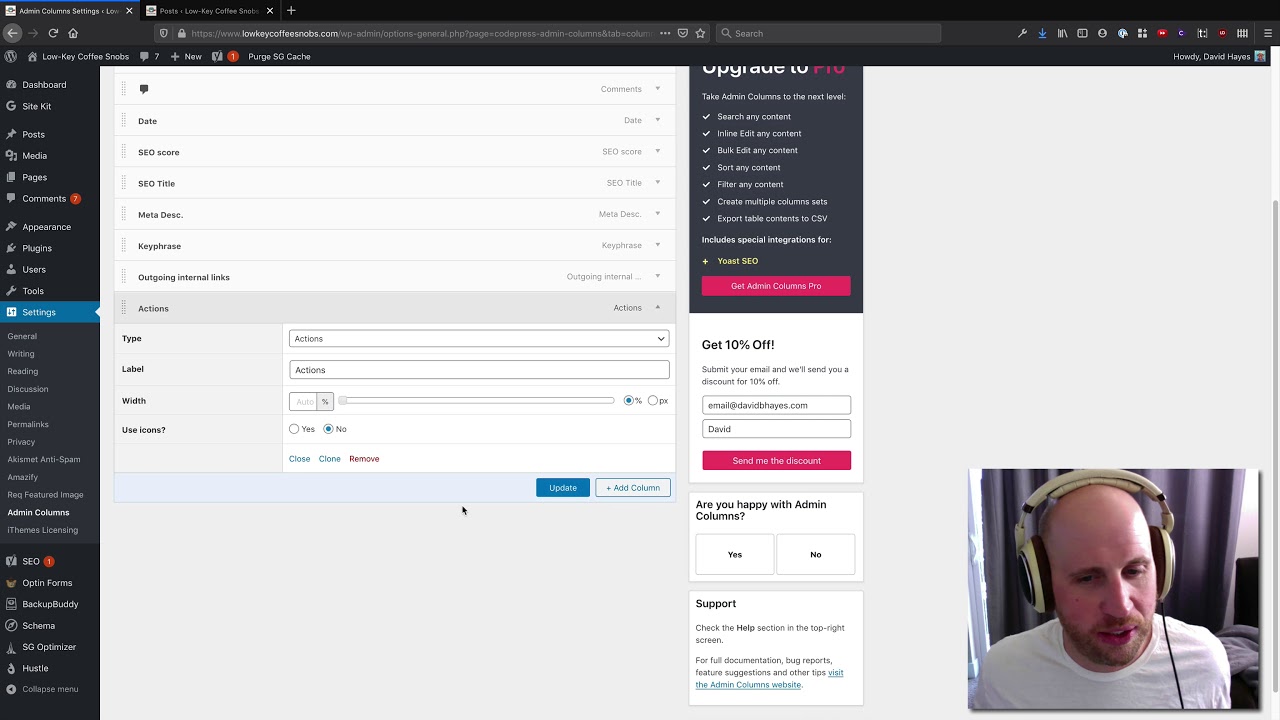Click the Yoast SEO admin bar icon
Screen dimensions: 1280x720
point(217,56)
